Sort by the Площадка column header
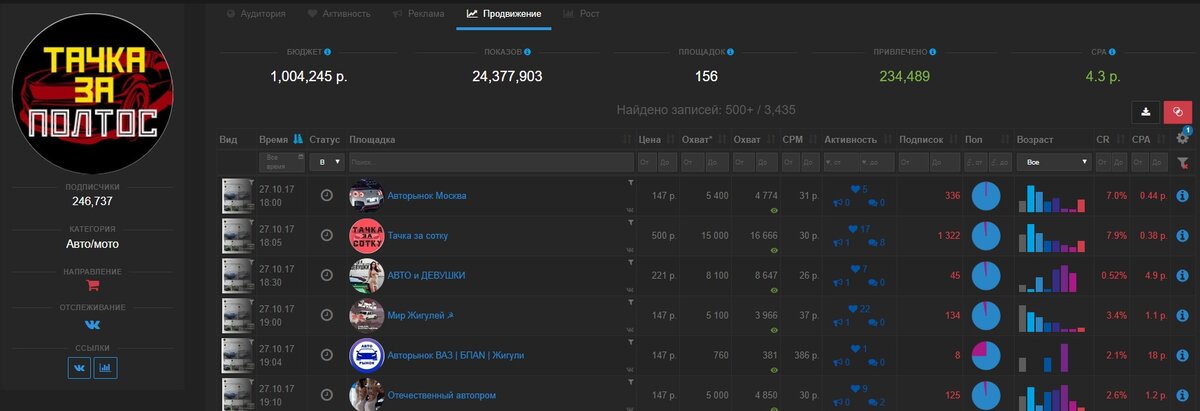 point(372,140)
